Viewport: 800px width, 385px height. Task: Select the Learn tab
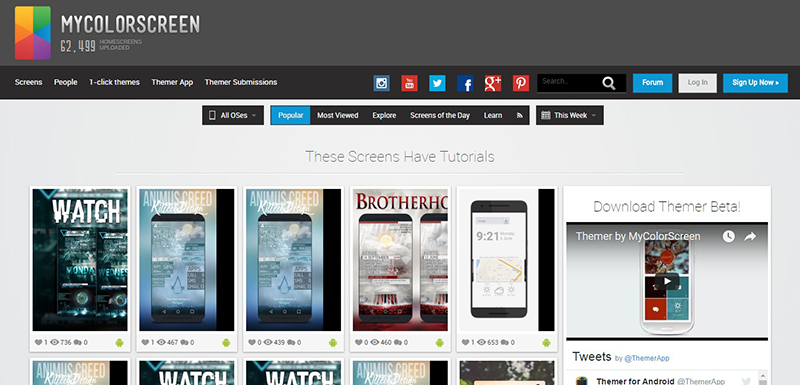click(493, 115)
